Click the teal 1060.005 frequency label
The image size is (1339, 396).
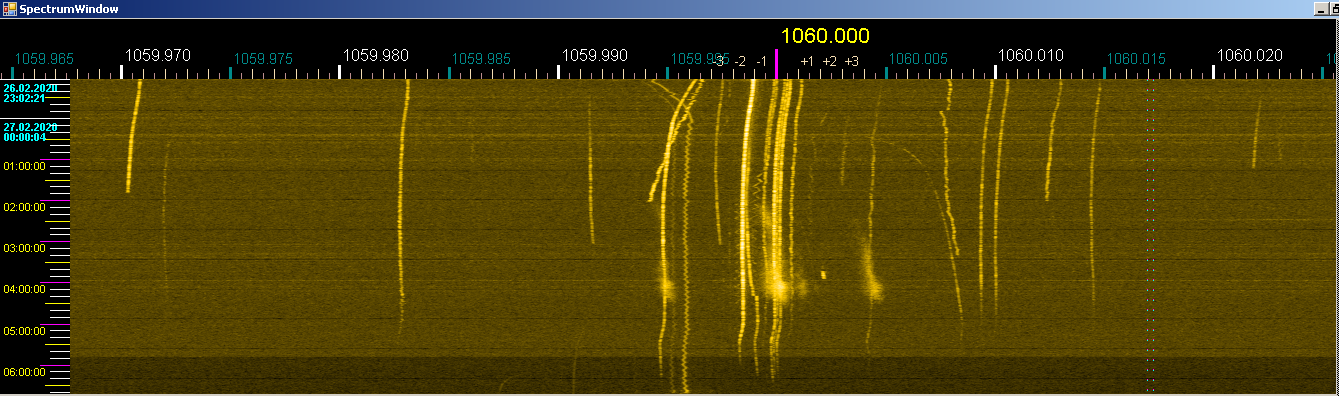point(918,59)
